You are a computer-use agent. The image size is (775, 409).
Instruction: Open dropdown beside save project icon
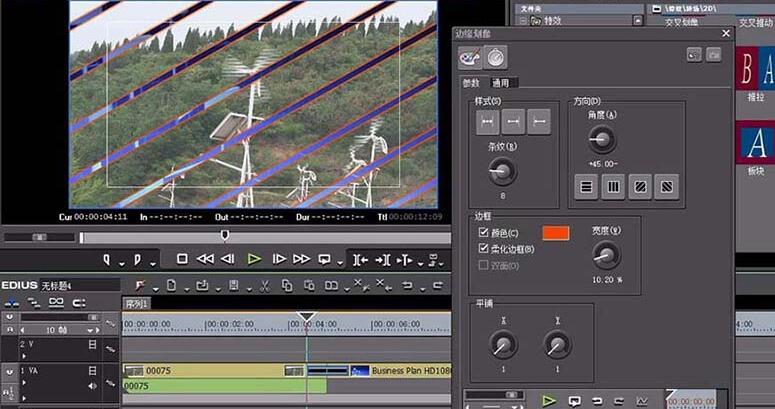249,289
